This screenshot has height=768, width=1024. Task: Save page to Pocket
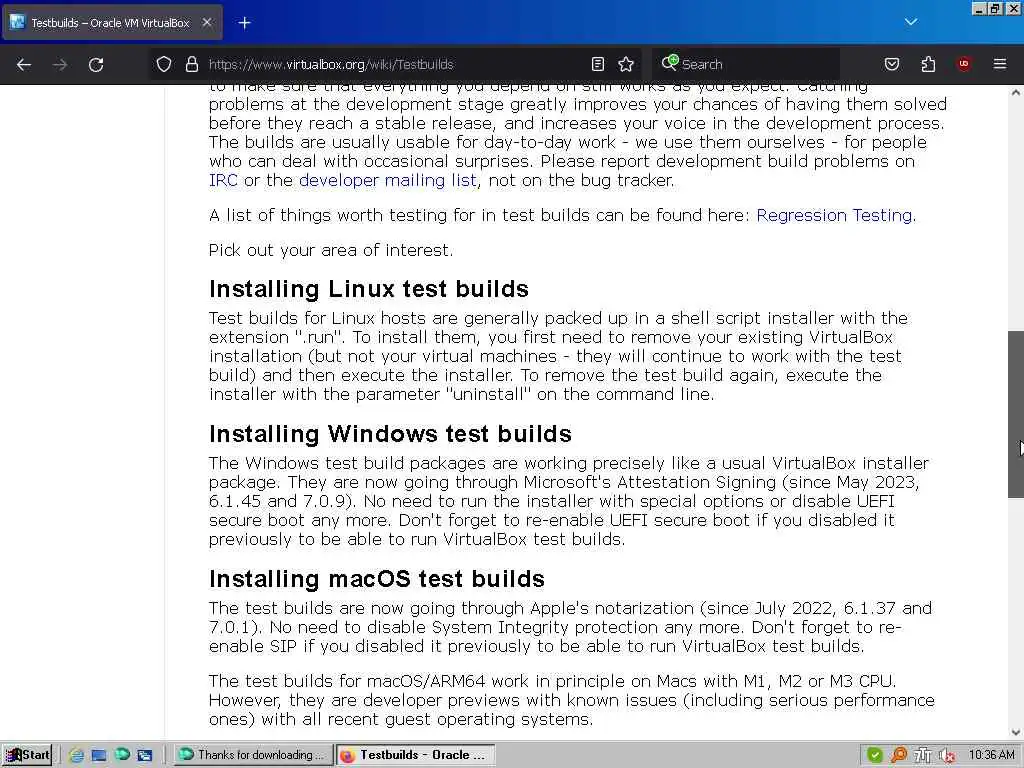pos(892,64)
